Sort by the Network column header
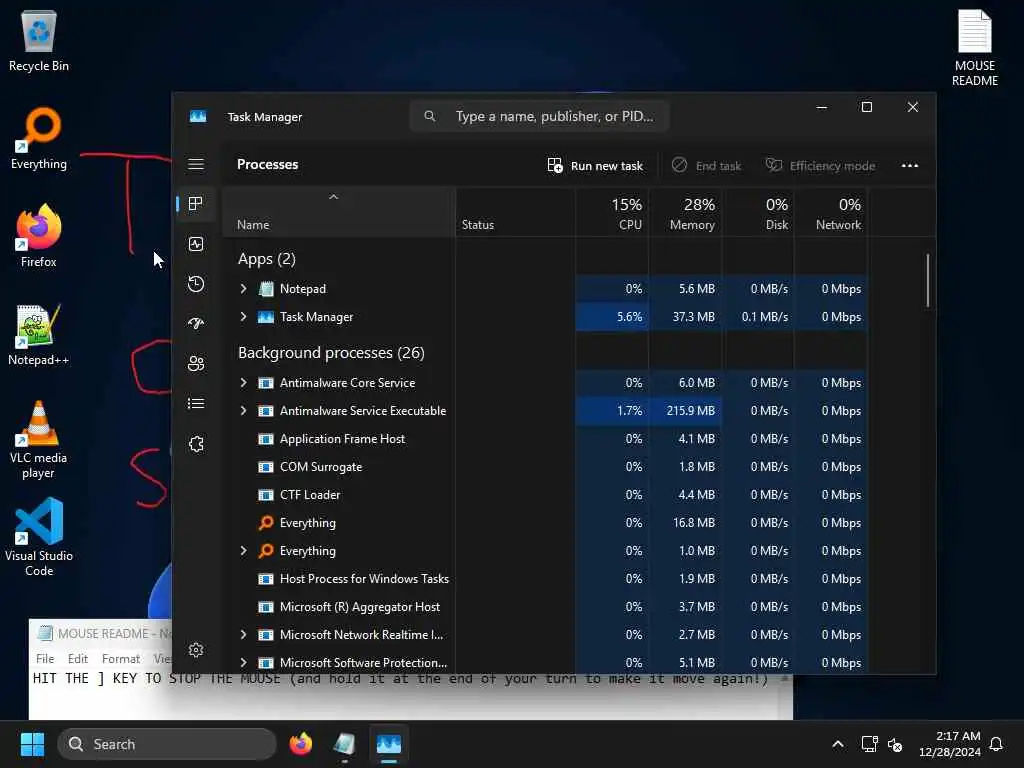Viewport: 1024px width, 768px height. click(831, 214)
